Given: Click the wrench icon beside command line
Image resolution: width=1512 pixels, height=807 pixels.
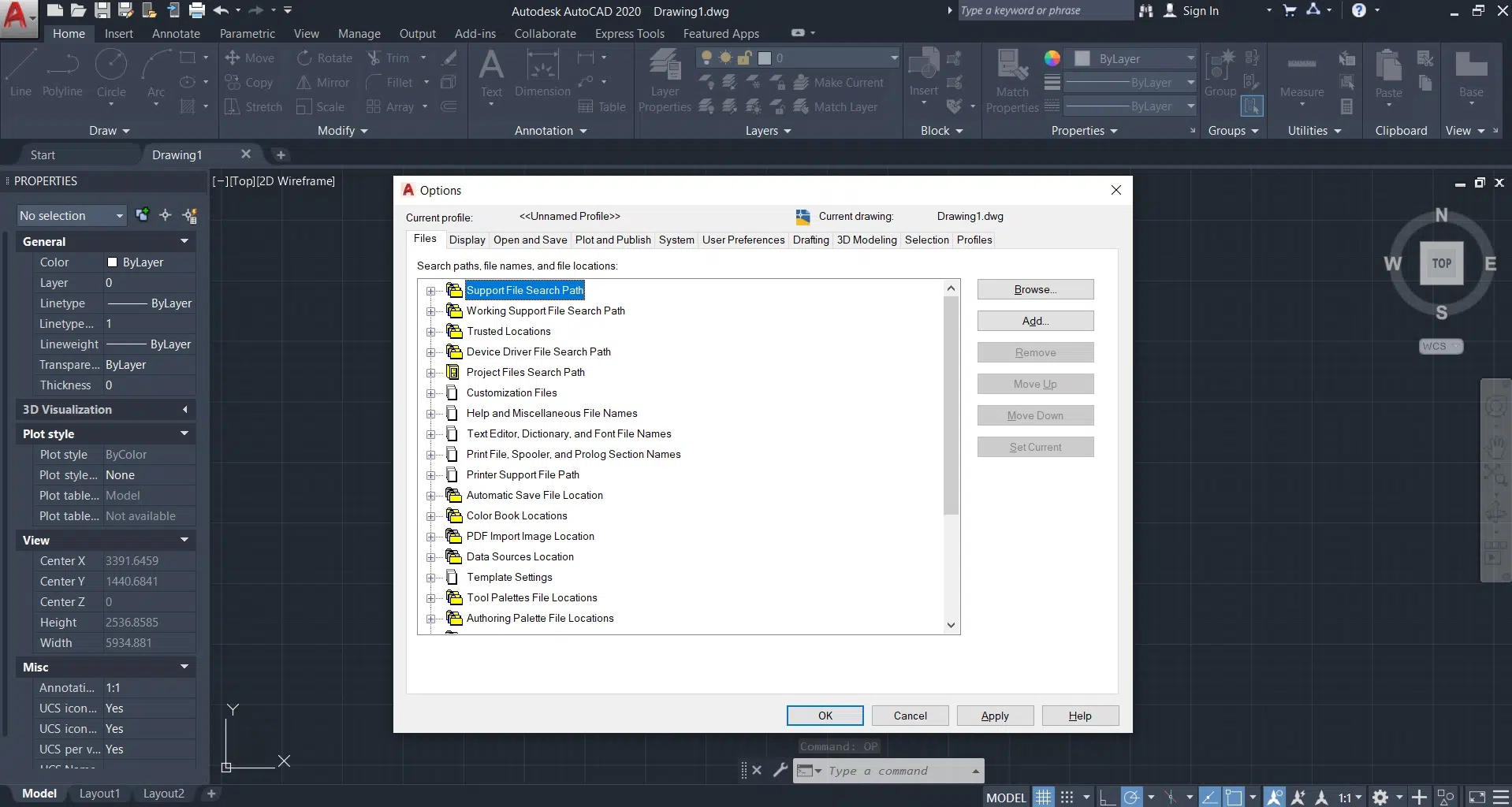Looking at the screenshot, I should point(780,770).
